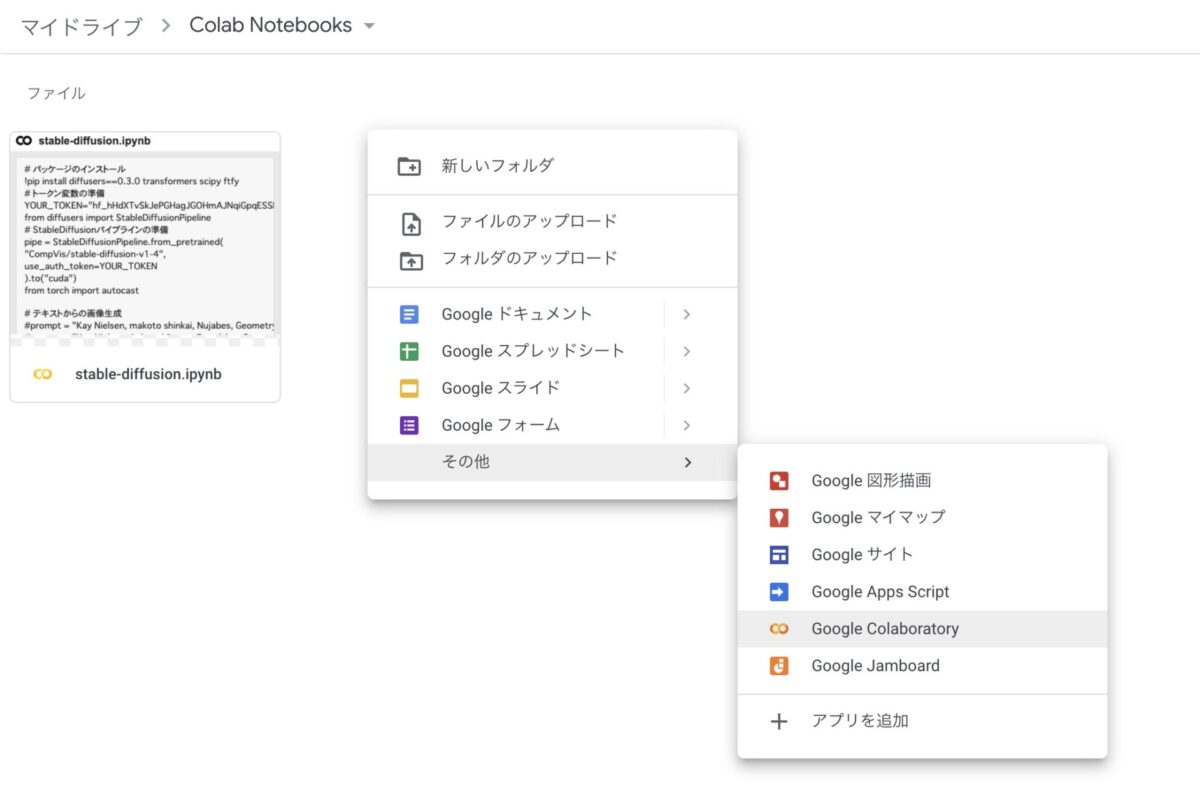Click the blue Google Docs icon
1200x807 pixels.
pos(409,314)
